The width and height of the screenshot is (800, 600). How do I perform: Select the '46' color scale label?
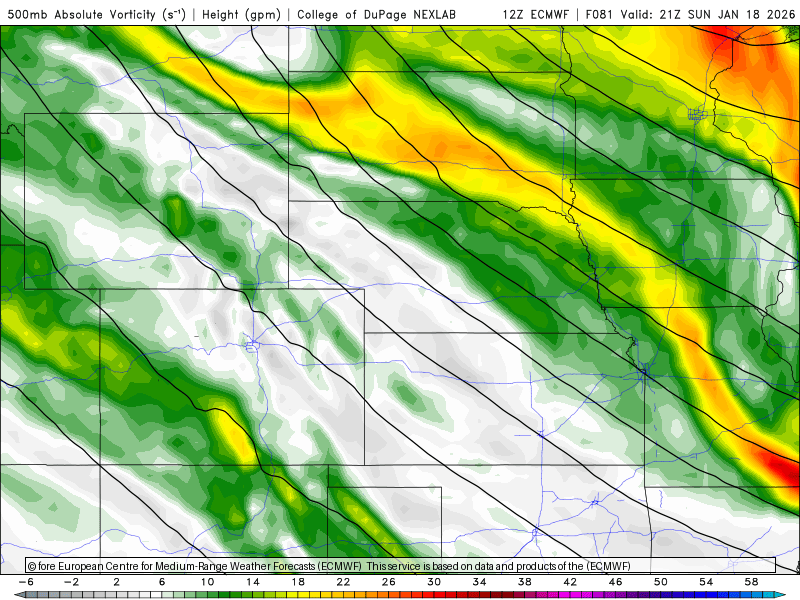click(615, 582)
